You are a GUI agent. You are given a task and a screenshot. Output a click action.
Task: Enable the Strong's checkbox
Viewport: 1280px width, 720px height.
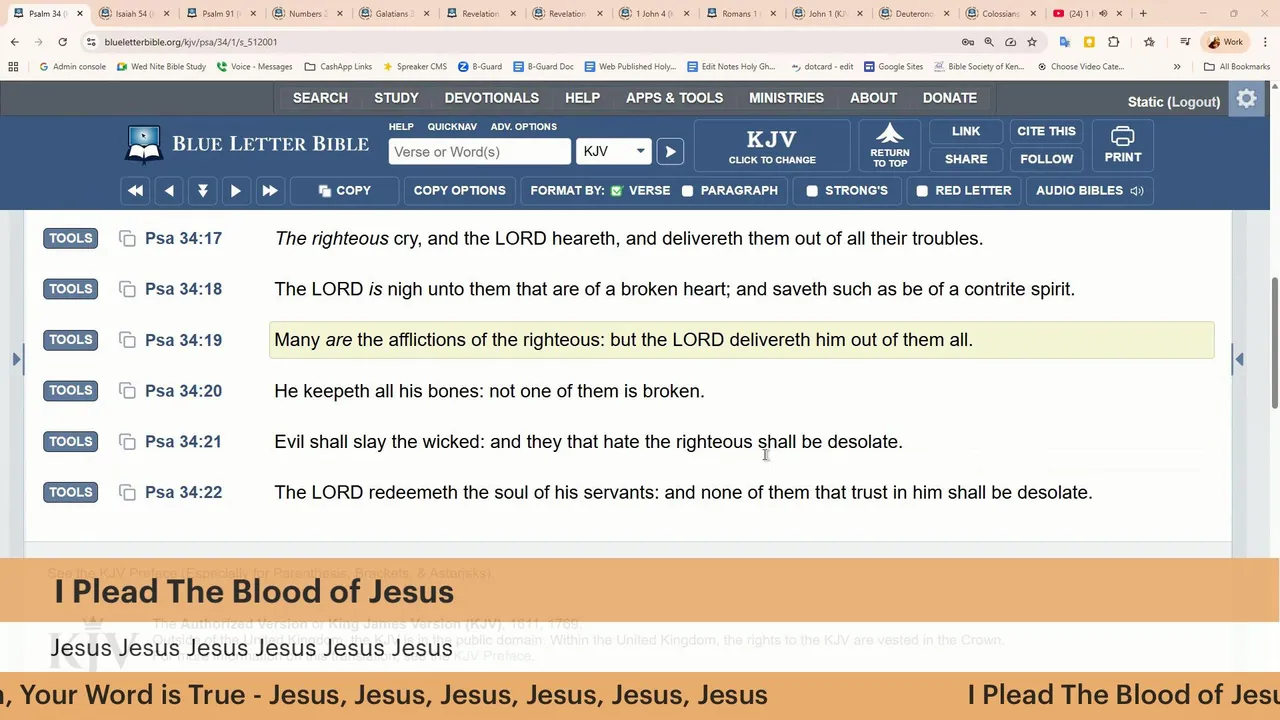pyautogui.click(x=812, y=190)
